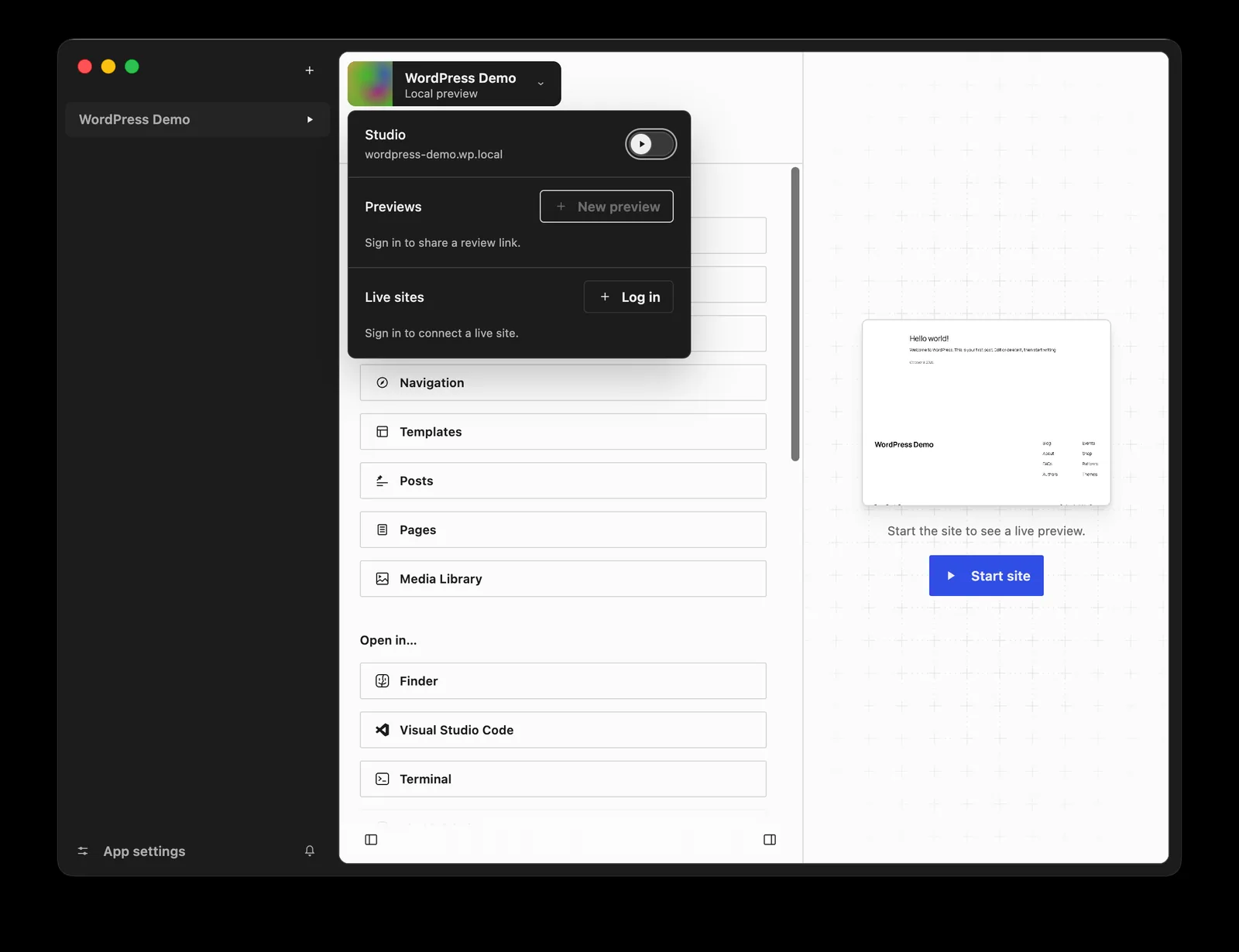Click 'wordpress-demo.wp.local' address text
Image resolution: width=1239 pixels, height=952 pixels.
coord(434,155)
